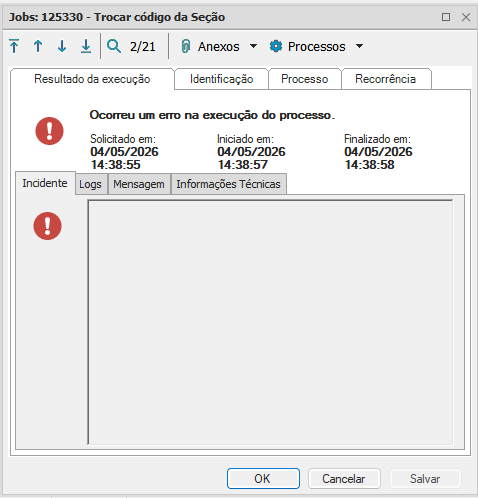The height and width of the screenshot is (498, 478).
Task: Open the Processo tab
Action: tap(304, 79)
